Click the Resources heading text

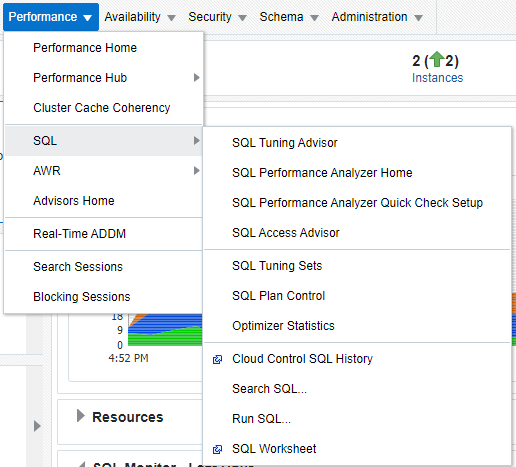click(128, 417)
